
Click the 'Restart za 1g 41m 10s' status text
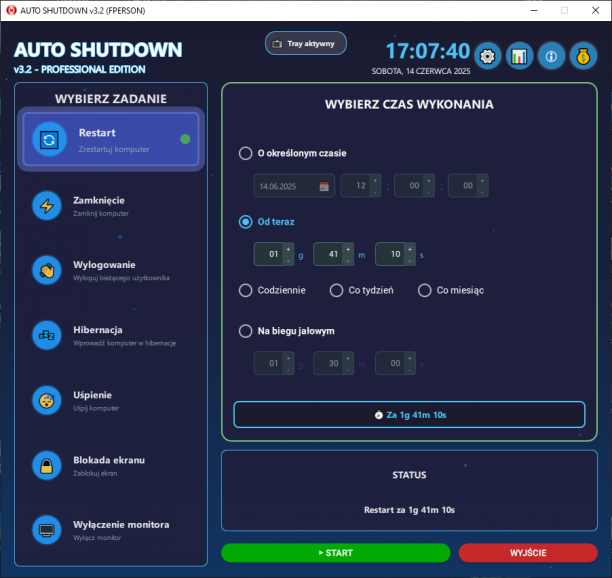point(409,510)
